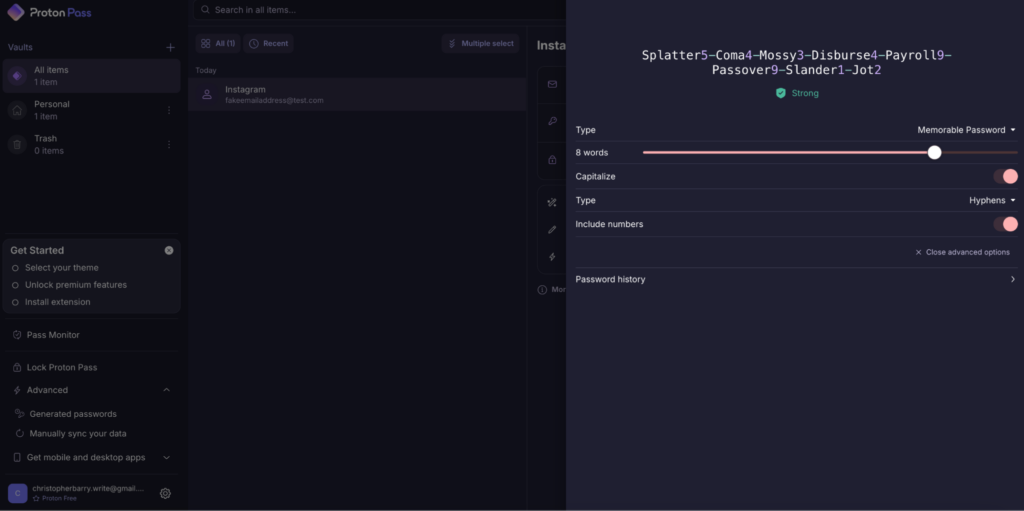The height and width of the screenshot is (511, 1024).
Task: Click the info icon beside More
Action: (x=542, y=289)
